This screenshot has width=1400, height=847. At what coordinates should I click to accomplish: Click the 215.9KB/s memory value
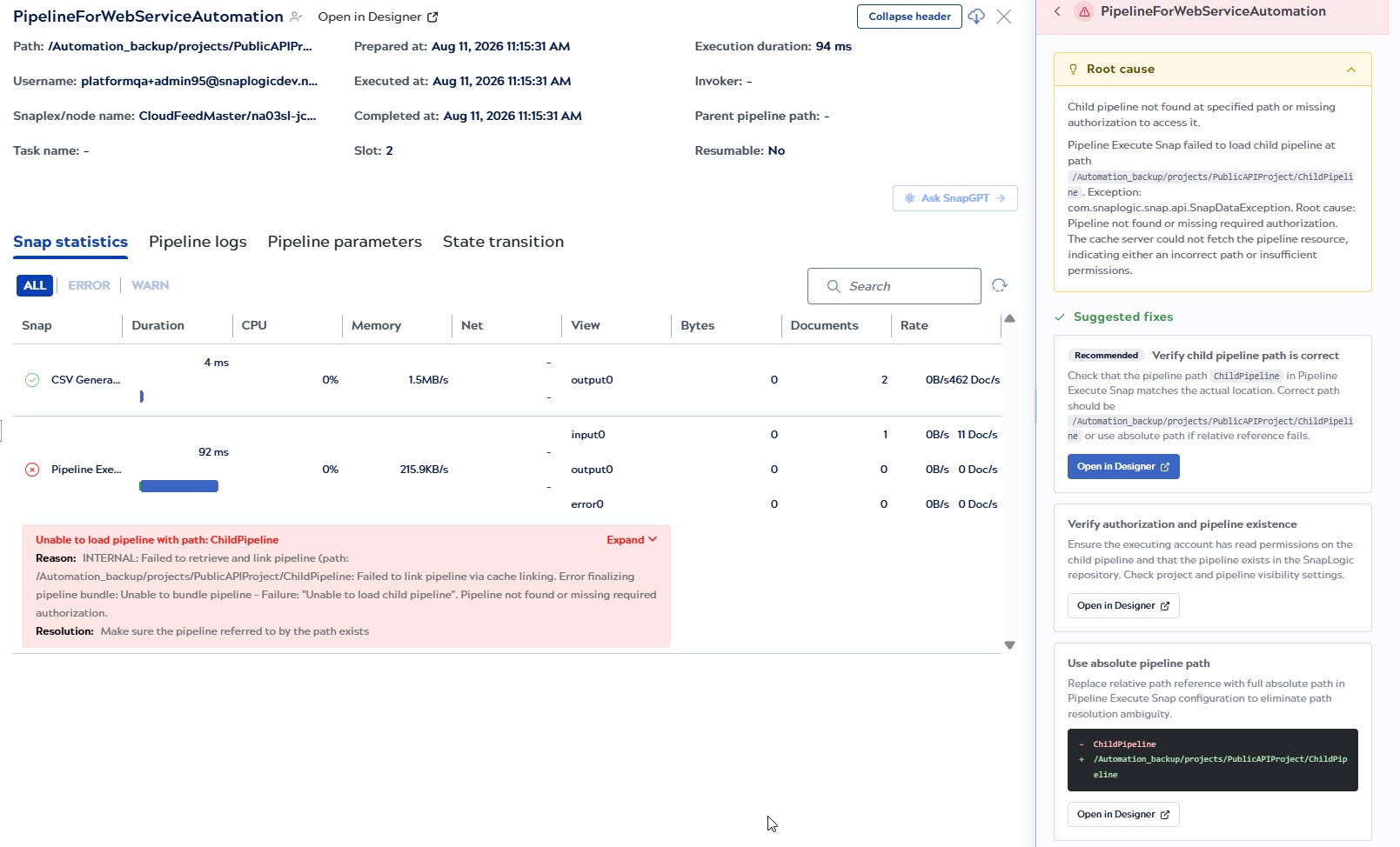pos(424,470)
